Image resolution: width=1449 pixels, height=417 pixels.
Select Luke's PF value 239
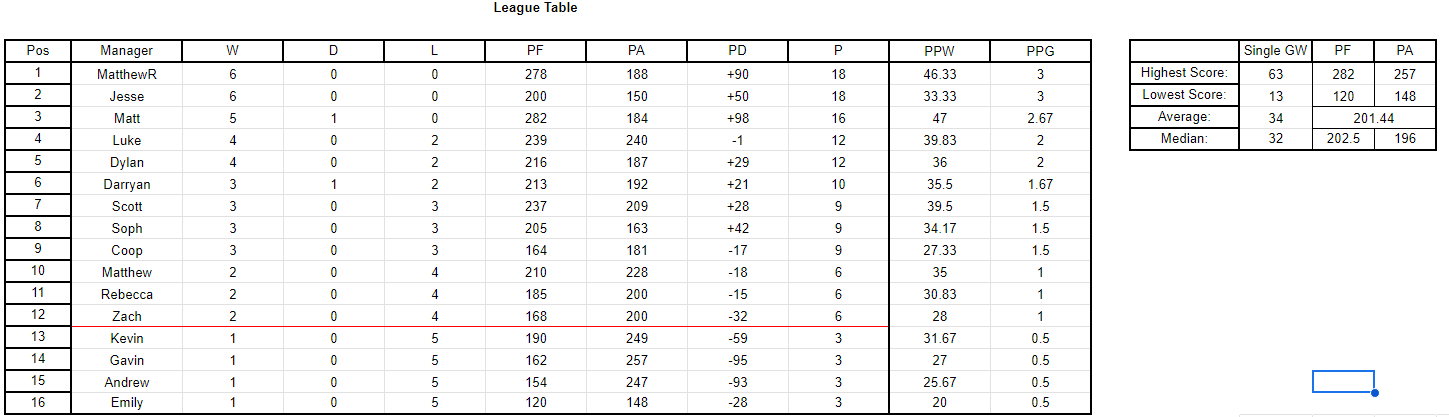click(x=535, y=140)
